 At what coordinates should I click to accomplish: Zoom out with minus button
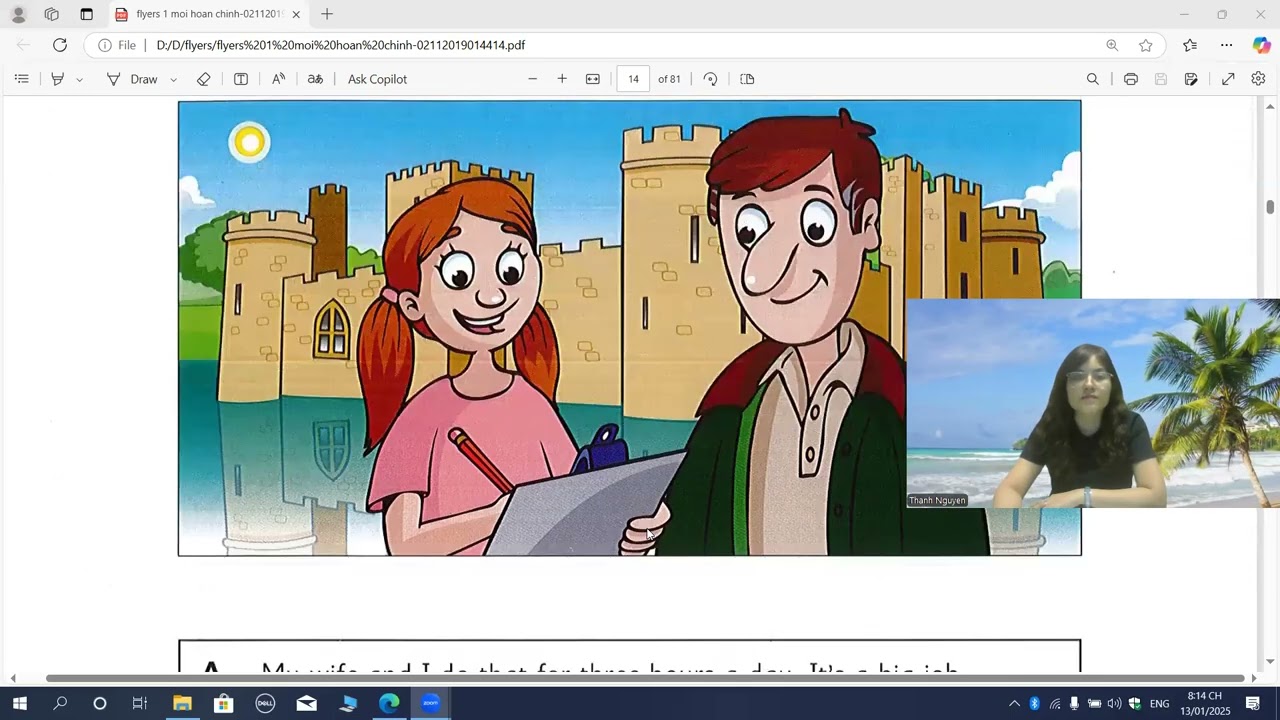coord(532,79)
